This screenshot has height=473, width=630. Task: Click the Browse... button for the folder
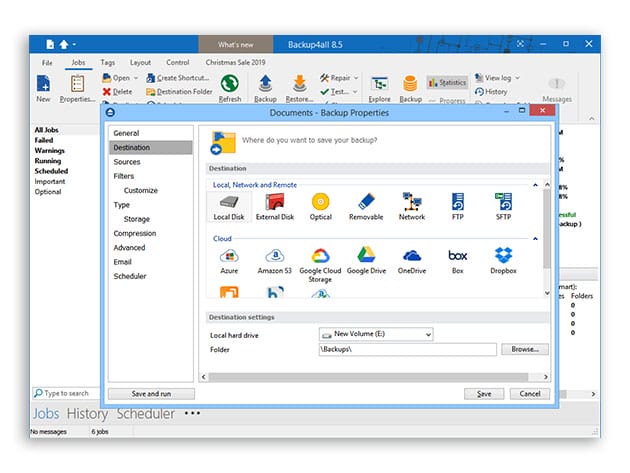coord(524,350)
